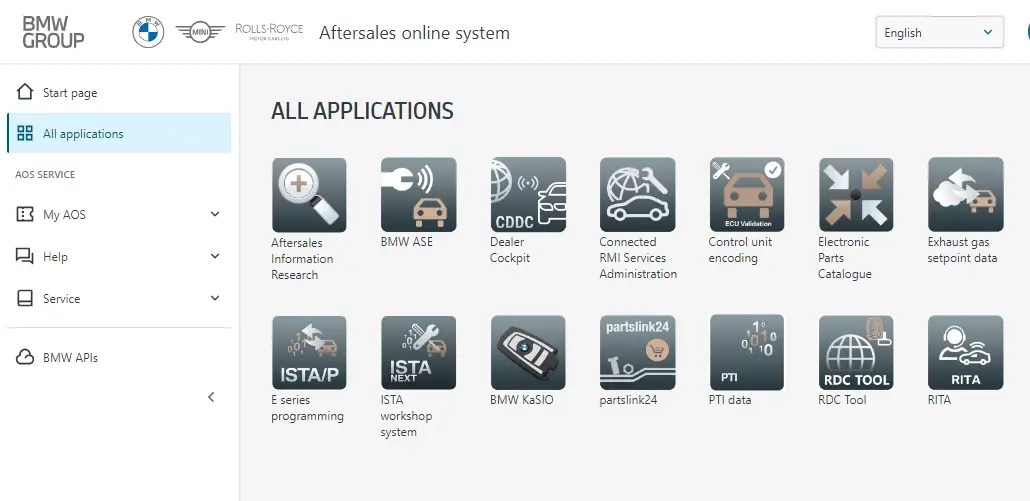Click the Start page home icon
Viewport: 1030px width, 501px height.
pyautogui.click(x=25, y=92)
